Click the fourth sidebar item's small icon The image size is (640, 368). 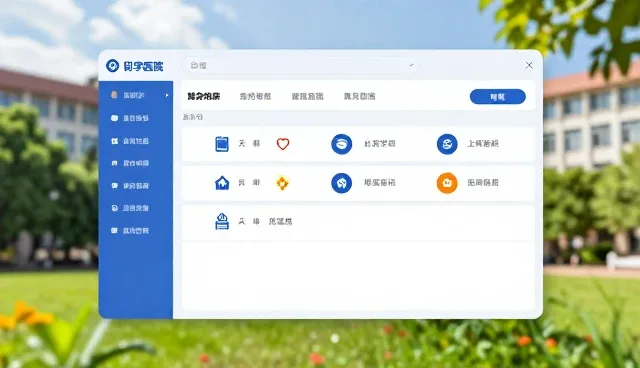pos(114,163)
